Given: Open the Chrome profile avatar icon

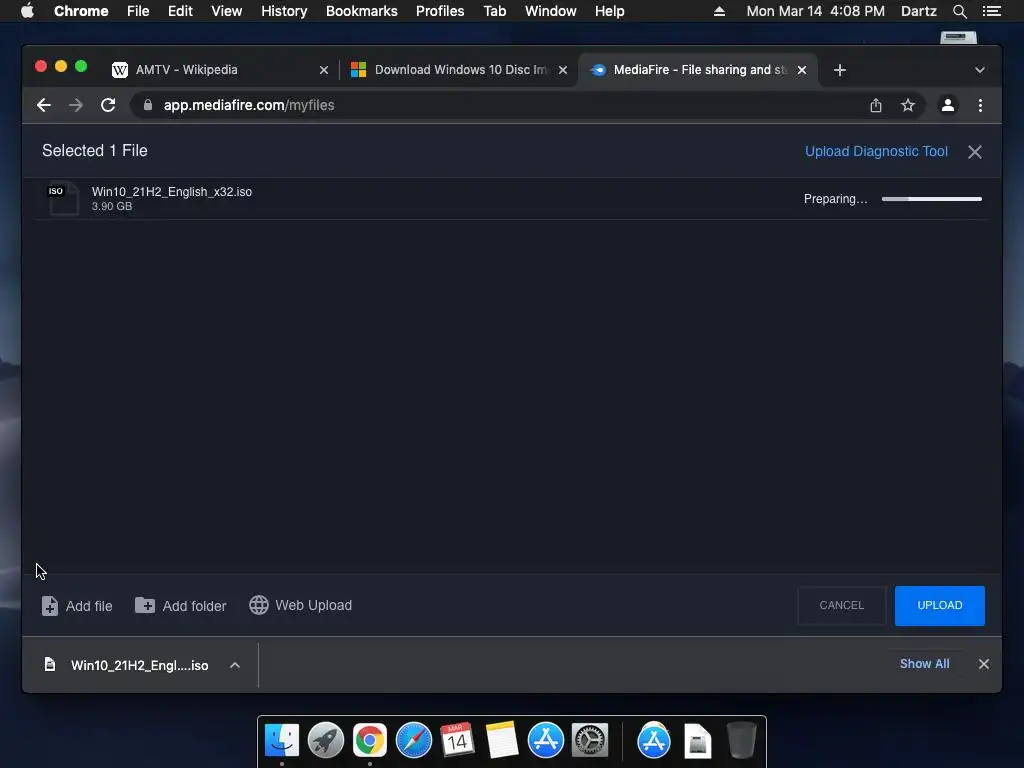Looking at the screenshot, I should (x=948, y=105).
